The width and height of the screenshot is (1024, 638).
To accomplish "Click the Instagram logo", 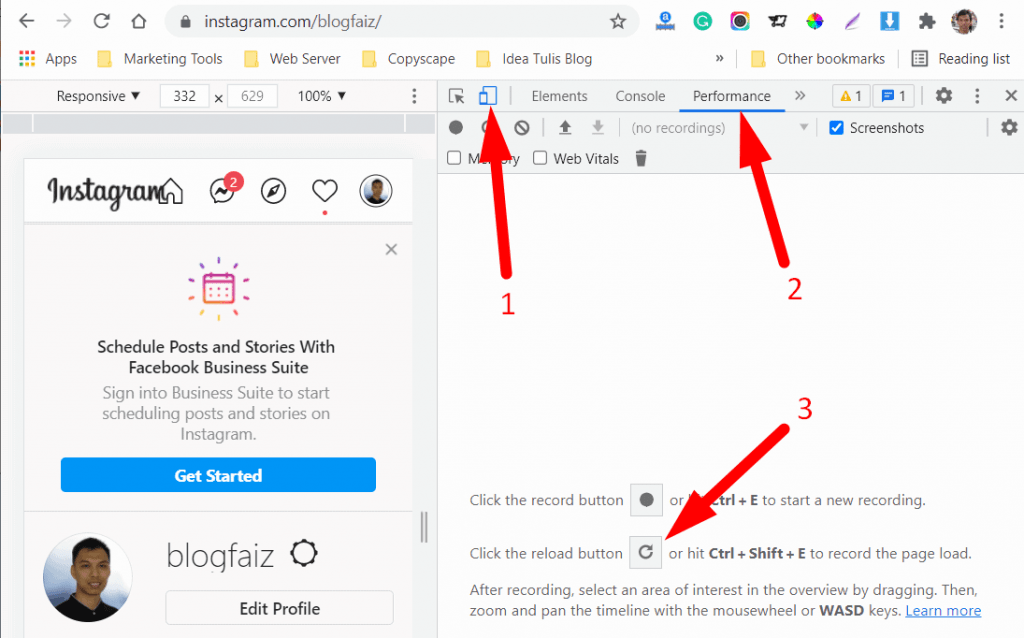I will 104,192.
